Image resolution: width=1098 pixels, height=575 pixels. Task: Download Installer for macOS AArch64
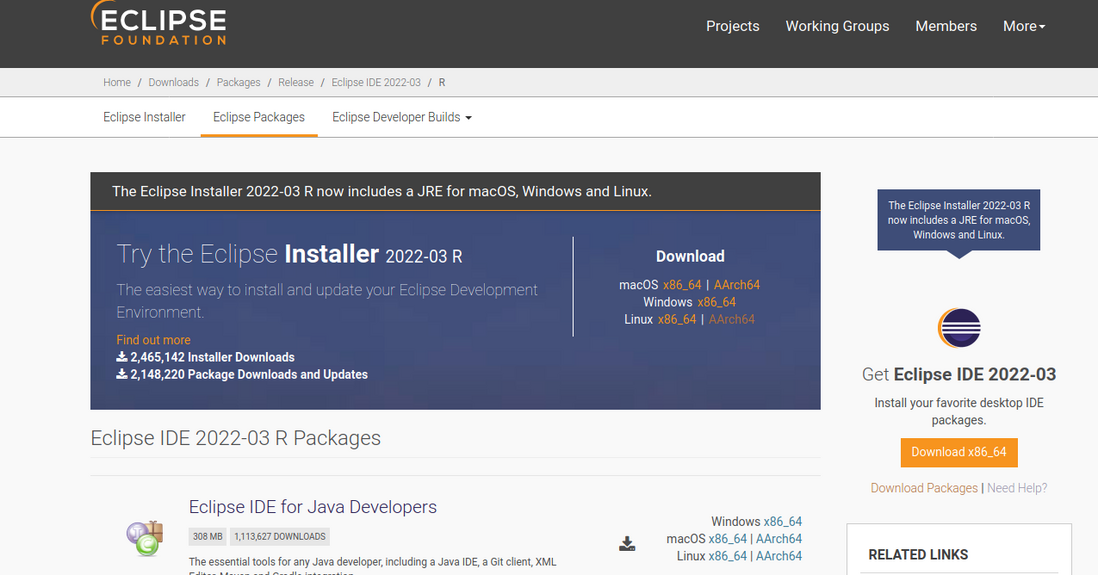[x=736, y=285]
